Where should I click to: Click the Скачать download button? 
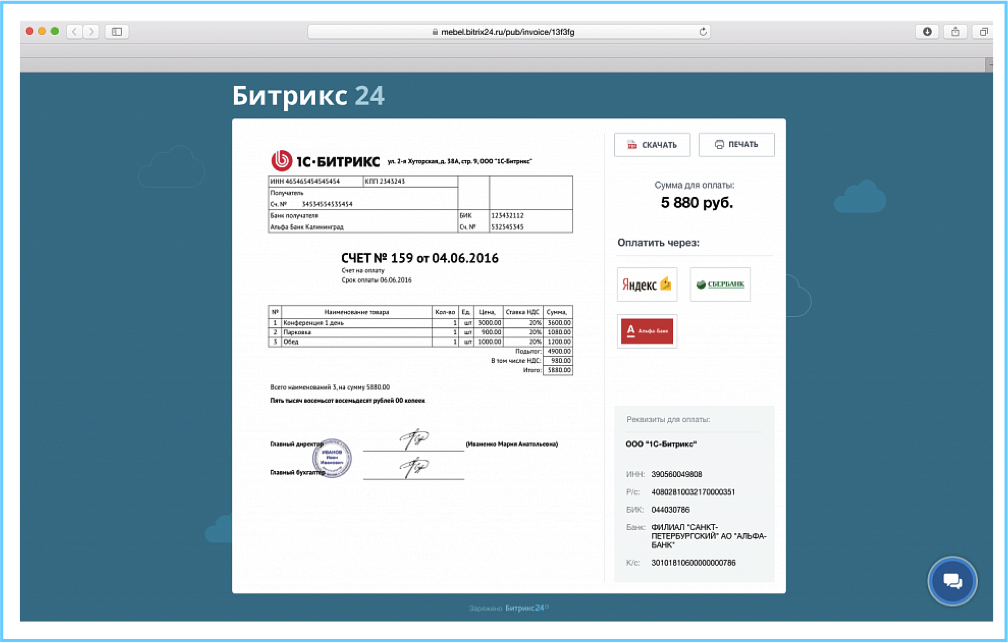[651, 145]
